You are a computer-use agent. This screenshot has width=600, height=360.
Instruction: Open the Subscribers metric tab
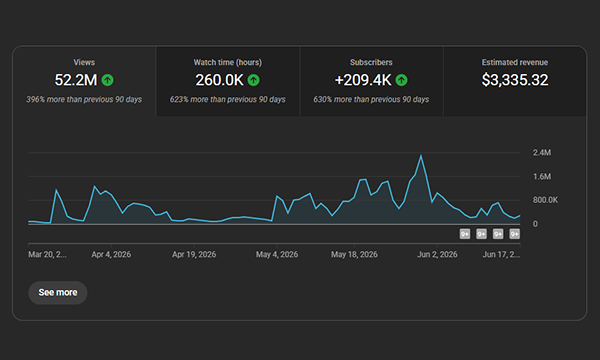(371, 81)
